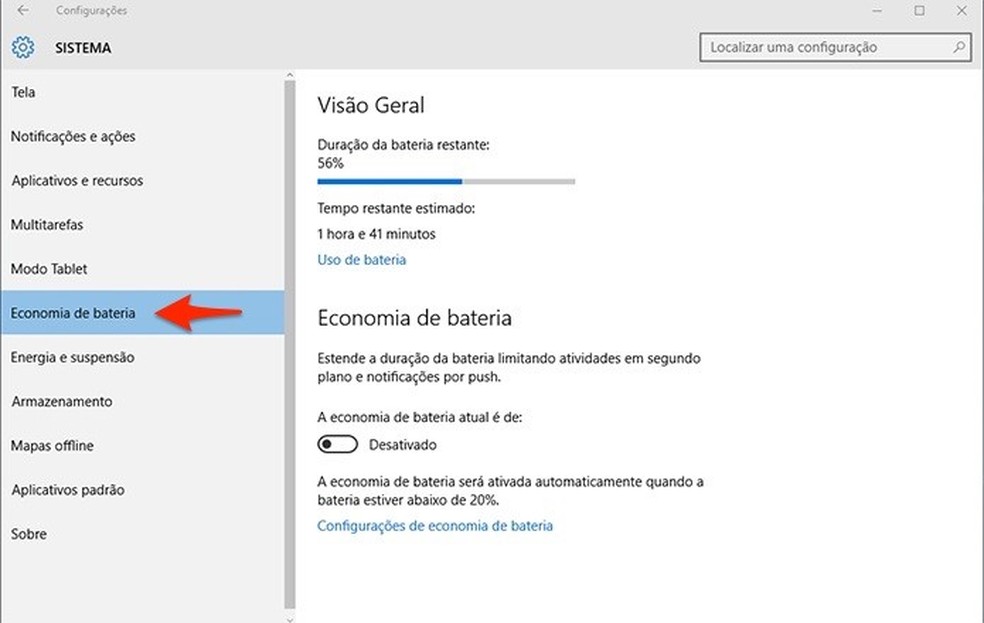Enable the Economia de bateria toggle
The image size is (984, 623).
pos(337,443)
